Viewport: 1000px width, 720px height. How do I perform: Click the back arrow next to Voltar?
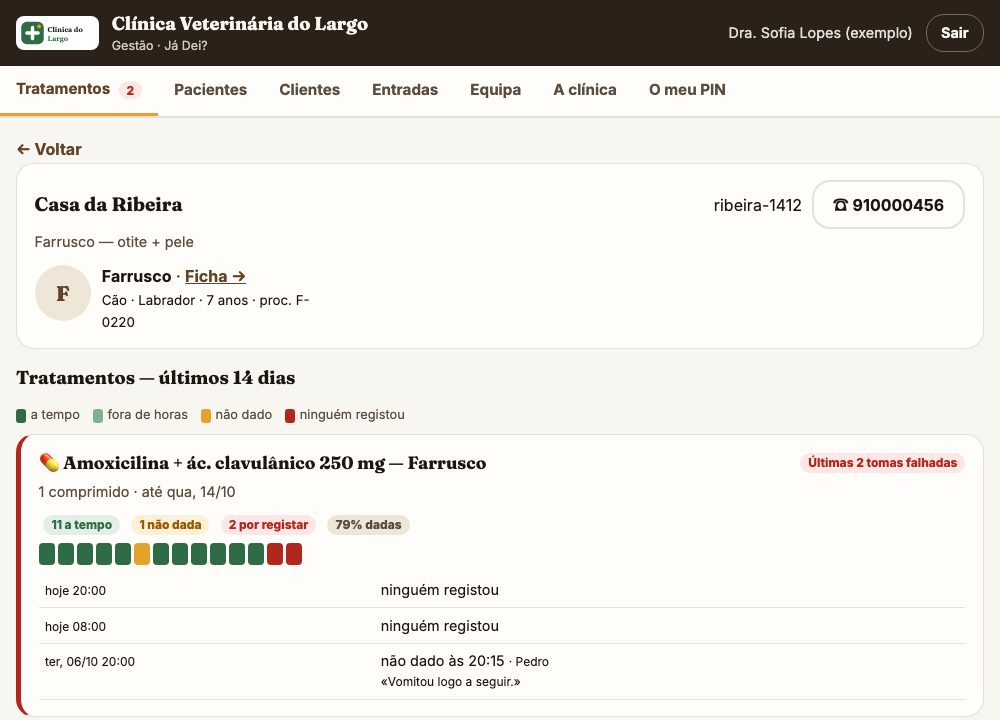point(24,149)
